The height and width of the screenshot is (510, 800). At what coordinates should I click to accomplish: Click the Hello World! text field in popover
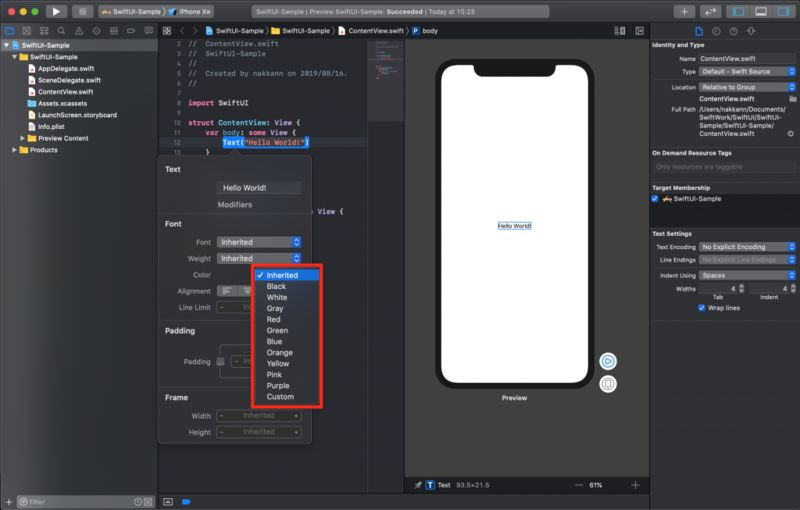coord(259,188)
